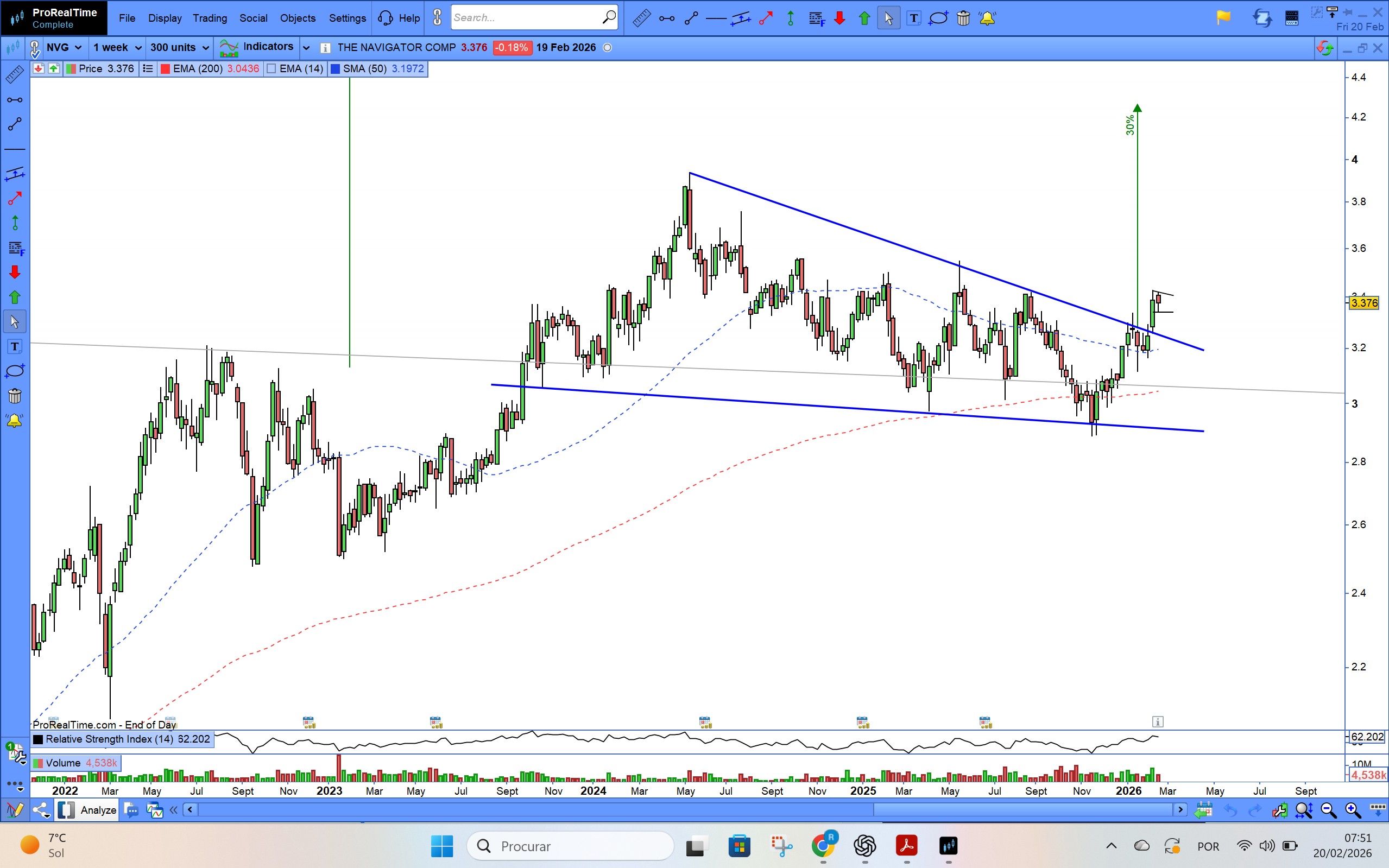Select the horizontal line tool in sidebar
The height and width of the screenshot is (868, 1389).
pyautogui.click(x=14, y=149)
